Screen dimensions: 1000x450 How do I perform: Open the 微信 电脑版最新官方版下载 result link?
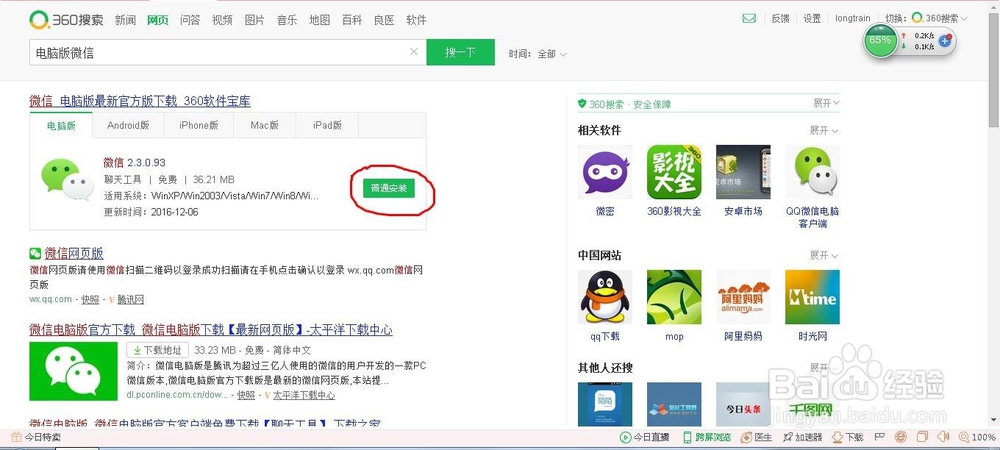click(x=140, y=101)
